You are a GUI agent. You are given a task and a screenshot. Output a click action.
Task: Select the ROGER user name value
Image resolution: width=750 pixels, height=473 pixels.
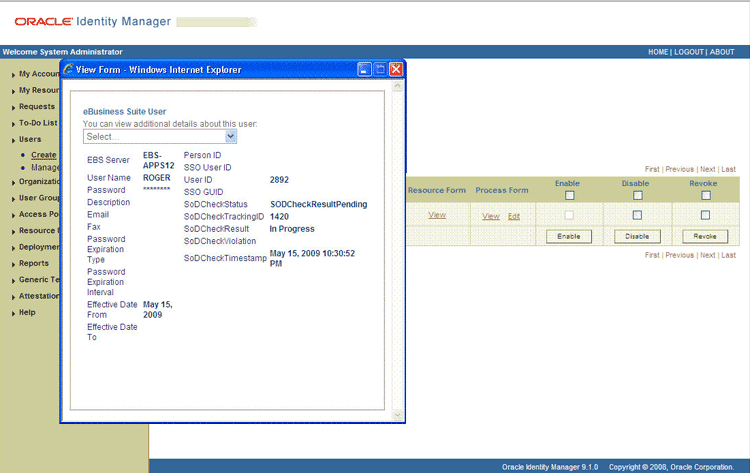[x=156, y=178]
